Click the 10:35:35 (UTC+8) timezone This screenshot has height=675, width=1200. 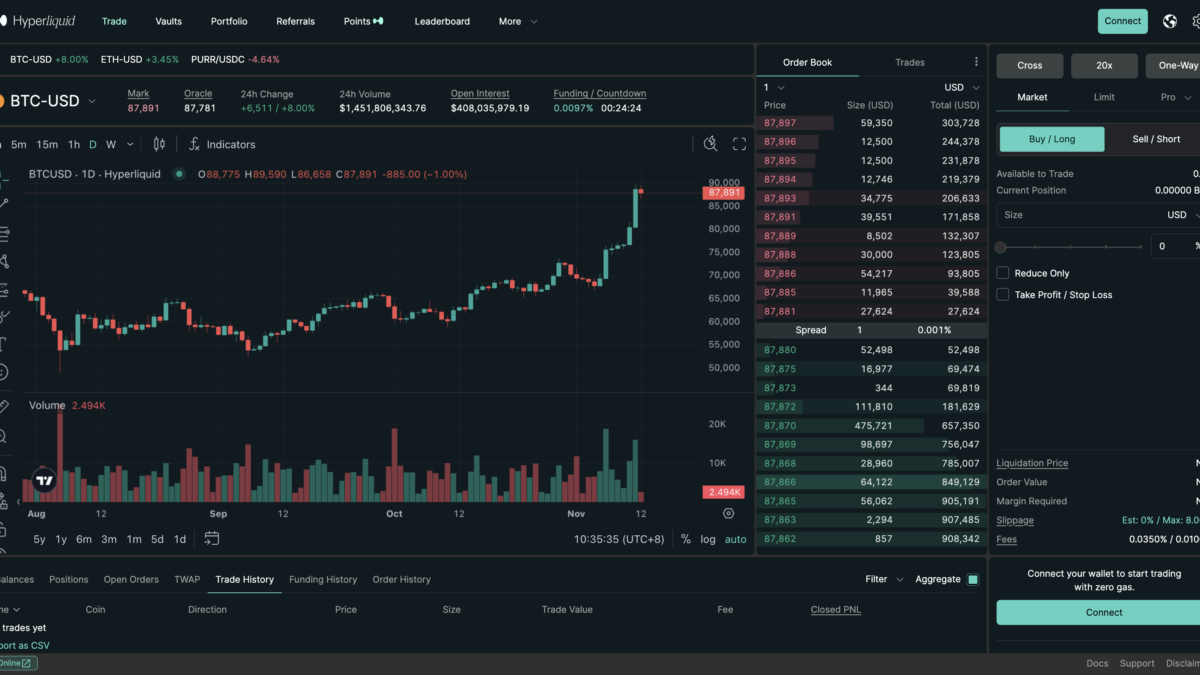[x=619, y=539]
